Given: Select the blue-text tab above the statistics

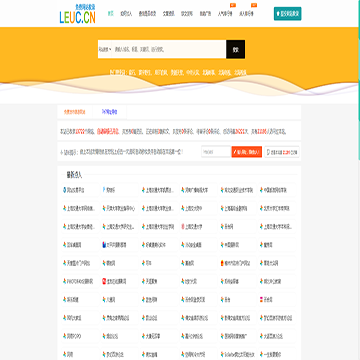Looking at the screenshot, I should (x=110, y=112).
